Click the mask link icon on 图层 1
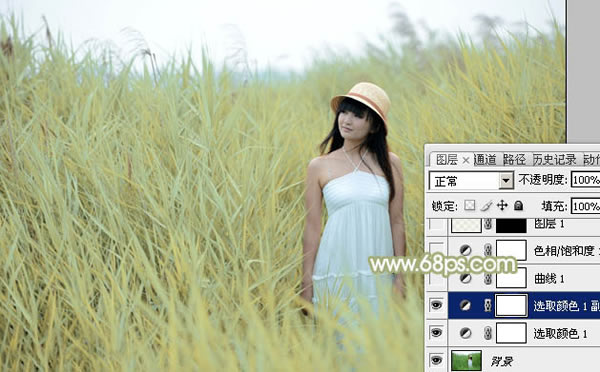The width and height of the screenshot is (600, 372). coord(488,225)
